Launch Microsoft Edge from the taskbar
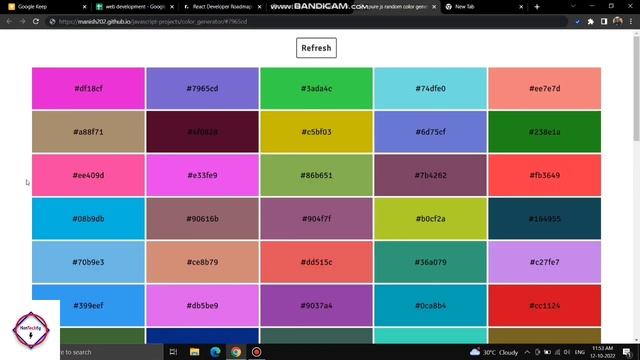Screen dimensions: 640x360 click(215, 352)
